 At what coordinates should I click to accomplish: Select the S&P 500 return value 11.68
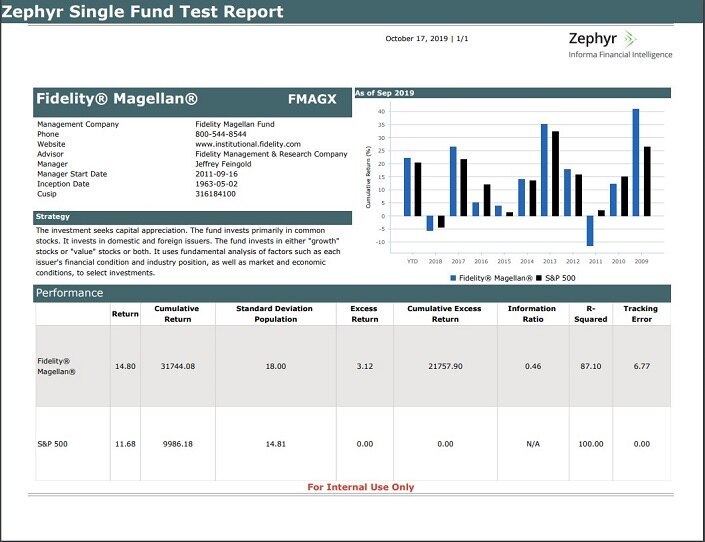point(125,444)
